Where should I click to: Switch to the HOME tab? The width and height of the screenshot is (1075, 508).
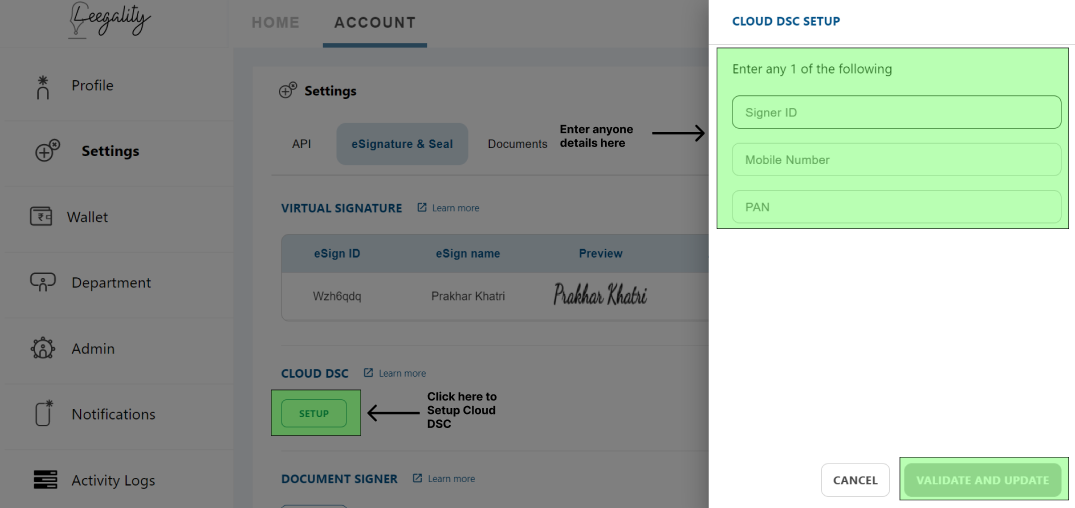click(276, 23)
